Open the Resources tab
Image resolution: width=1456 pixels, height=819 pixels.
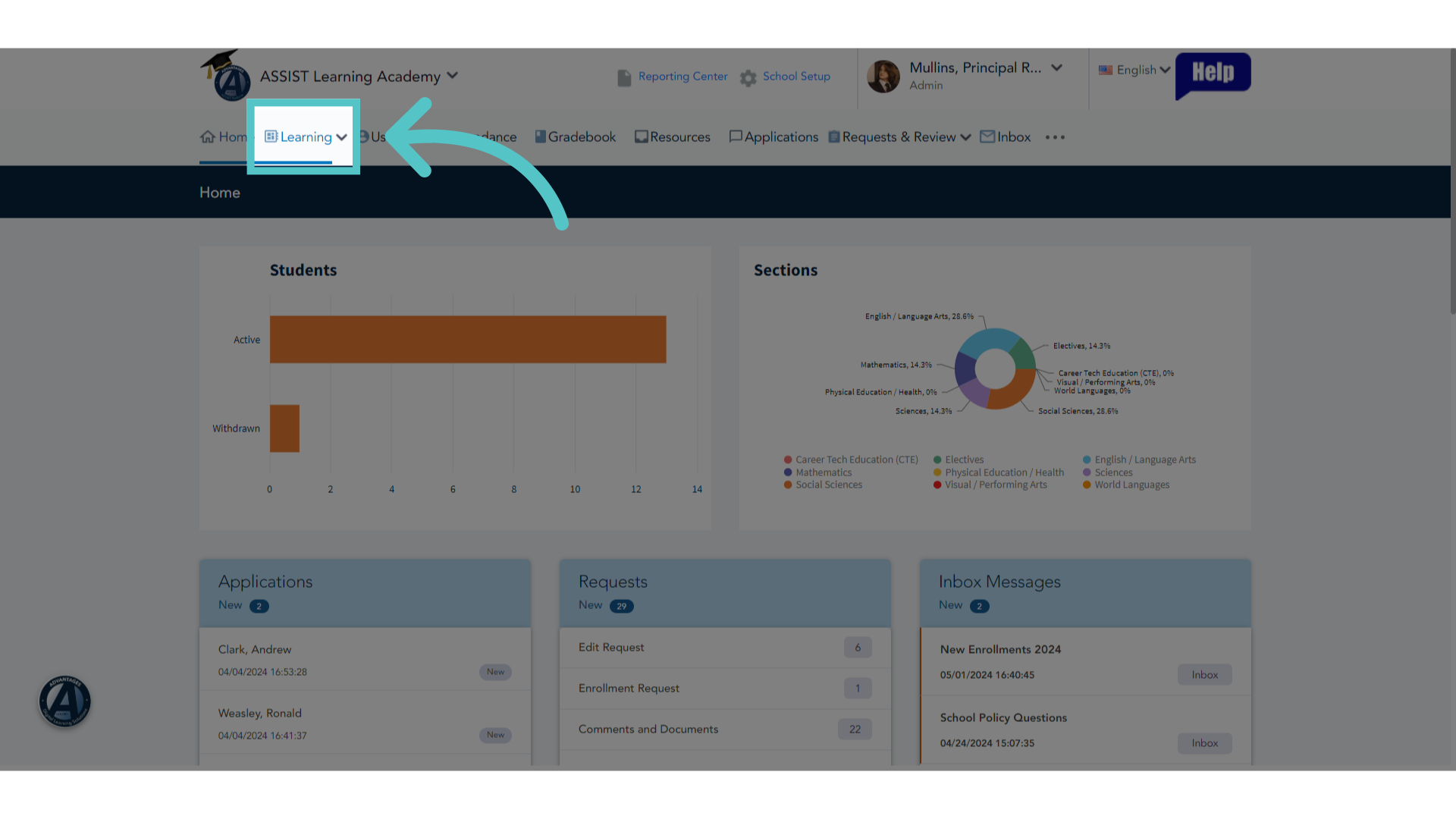(673, 136)
